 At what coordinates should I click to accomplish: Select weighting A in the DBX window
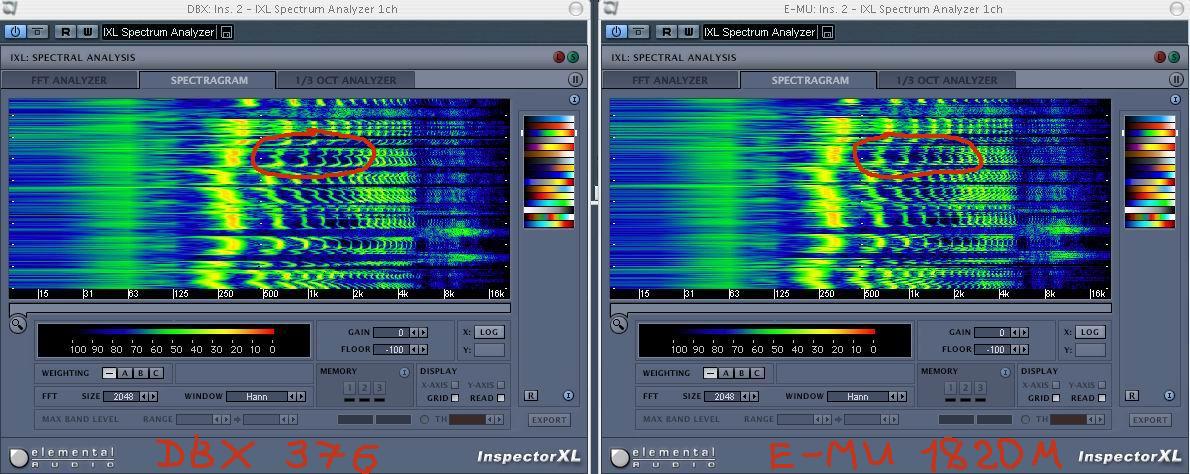click(125, 373)
